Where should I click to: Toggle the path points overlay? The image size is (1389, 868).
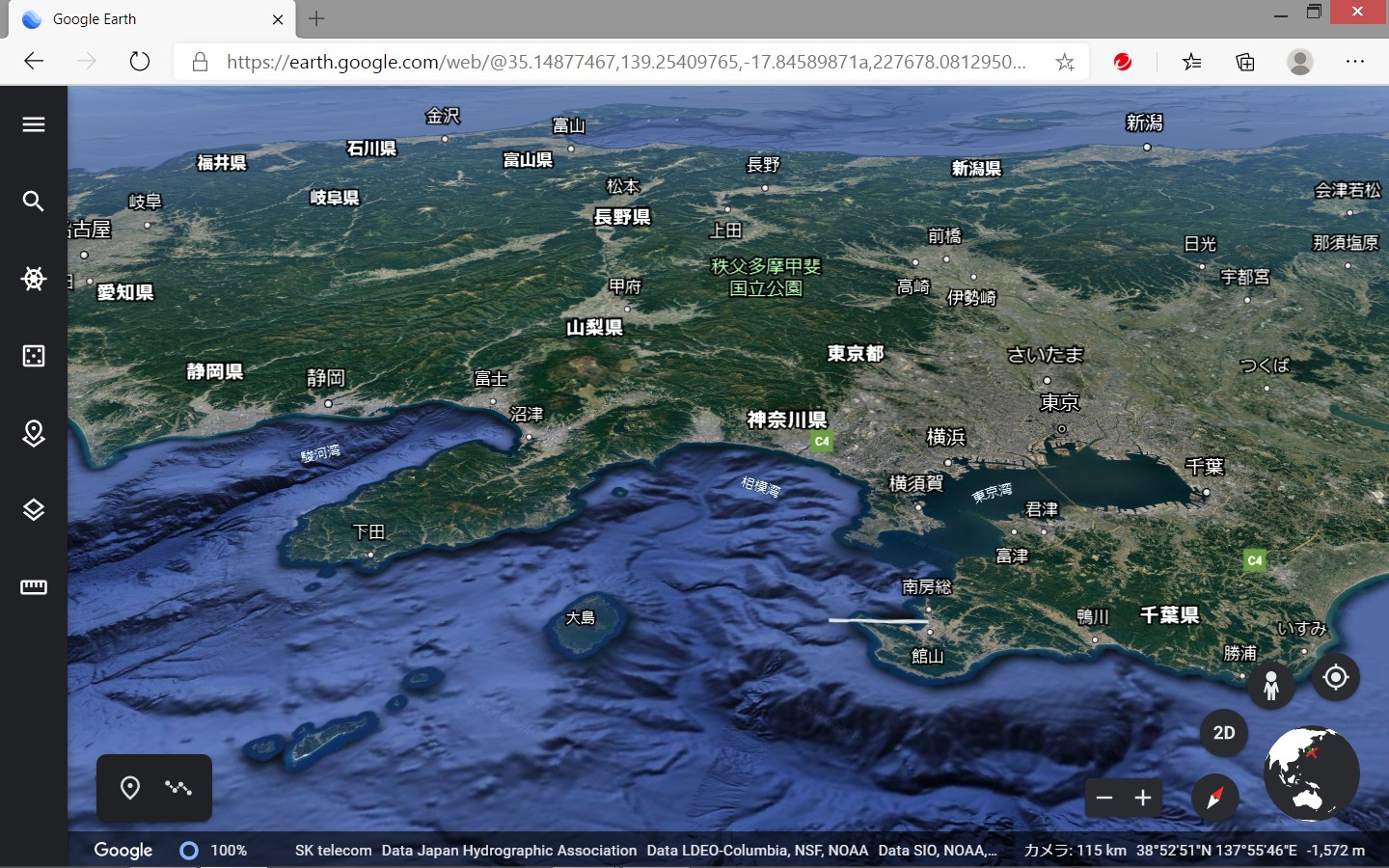[x=177, y=788]
